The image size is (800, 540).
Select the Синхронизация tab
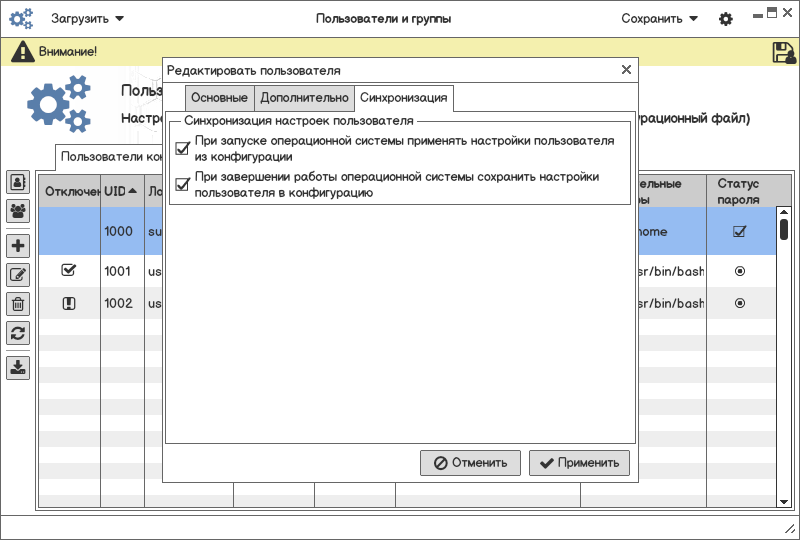click(x=404, y=97)
